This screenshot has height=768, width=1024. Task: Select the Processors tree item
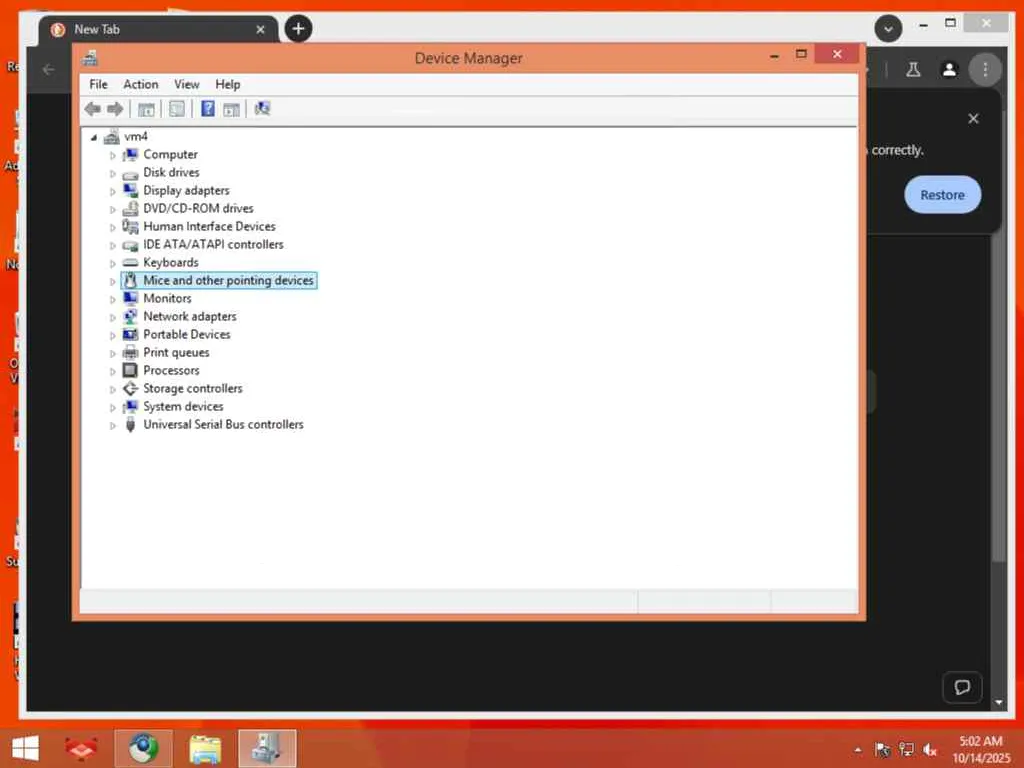(171, 370)
